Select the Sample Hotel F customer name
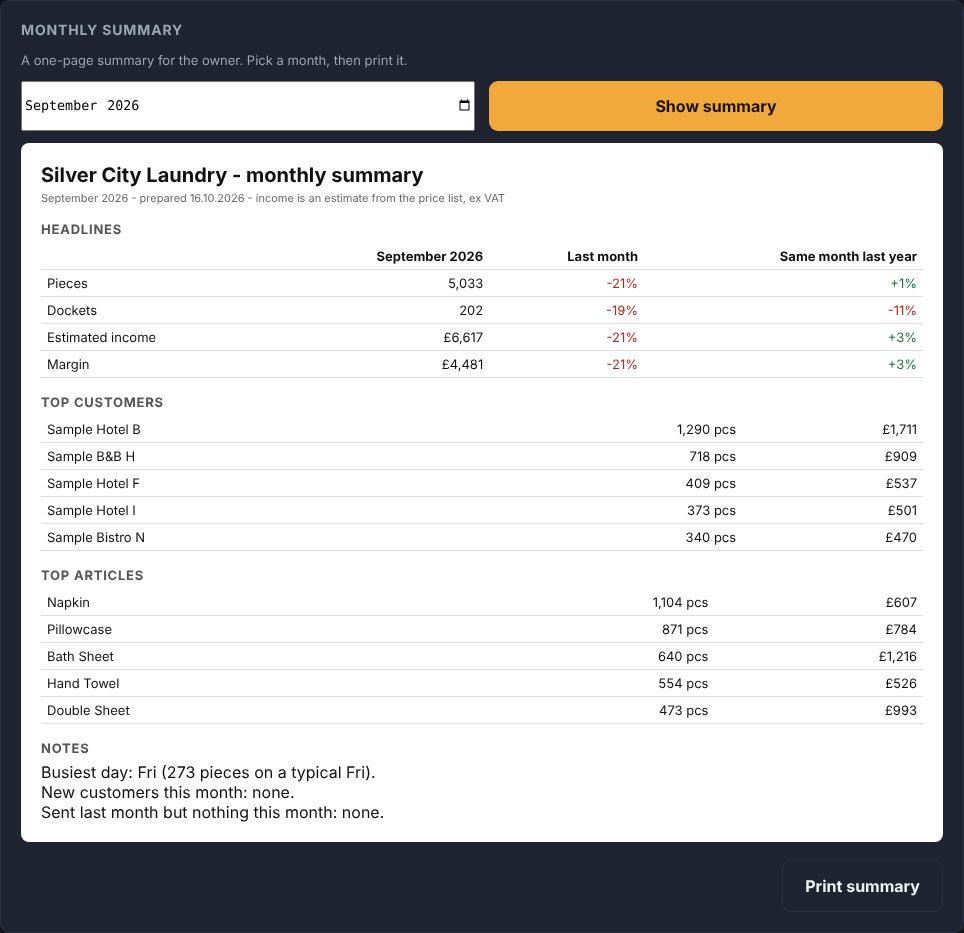 (x=93, y=484)
